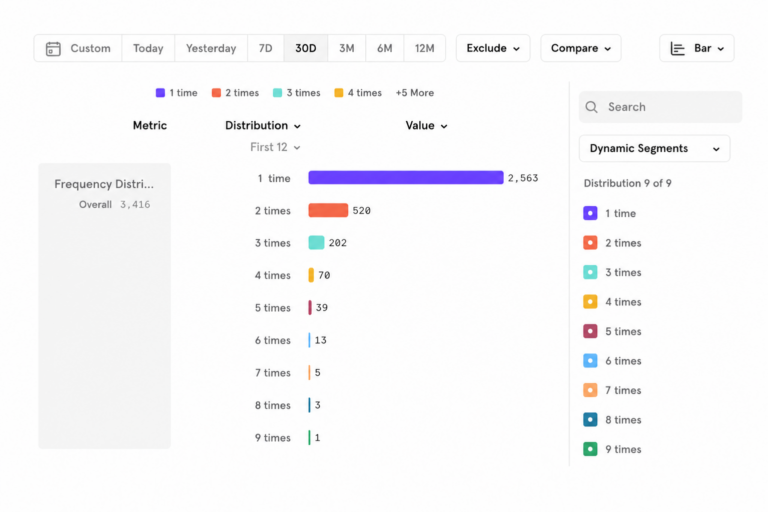Select the Frequency Distri... metric card

104,306
